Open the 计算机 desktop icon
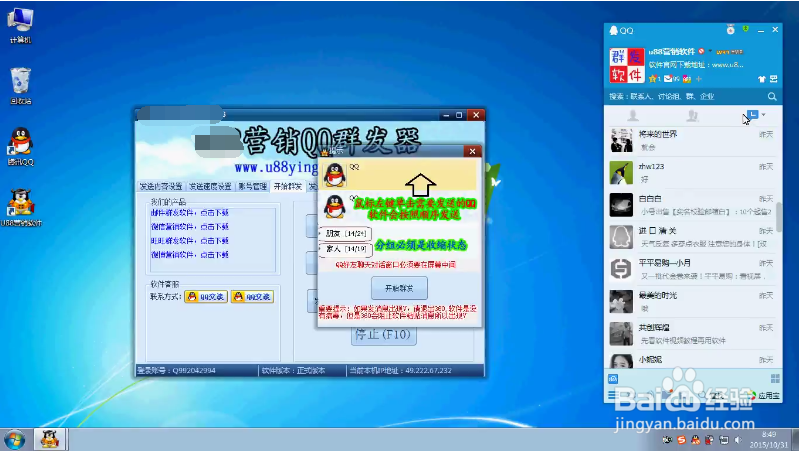Image resolution: width=800 pixels, height=452 pixels. (x=20, y=26)
